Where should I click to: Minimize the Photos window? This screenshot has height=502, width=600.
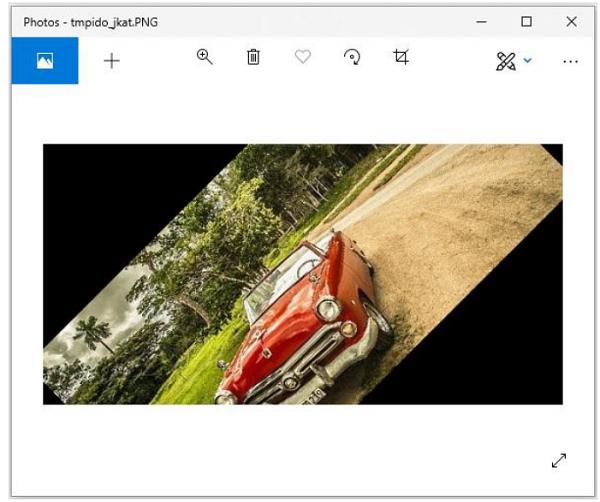coord(482,21)
